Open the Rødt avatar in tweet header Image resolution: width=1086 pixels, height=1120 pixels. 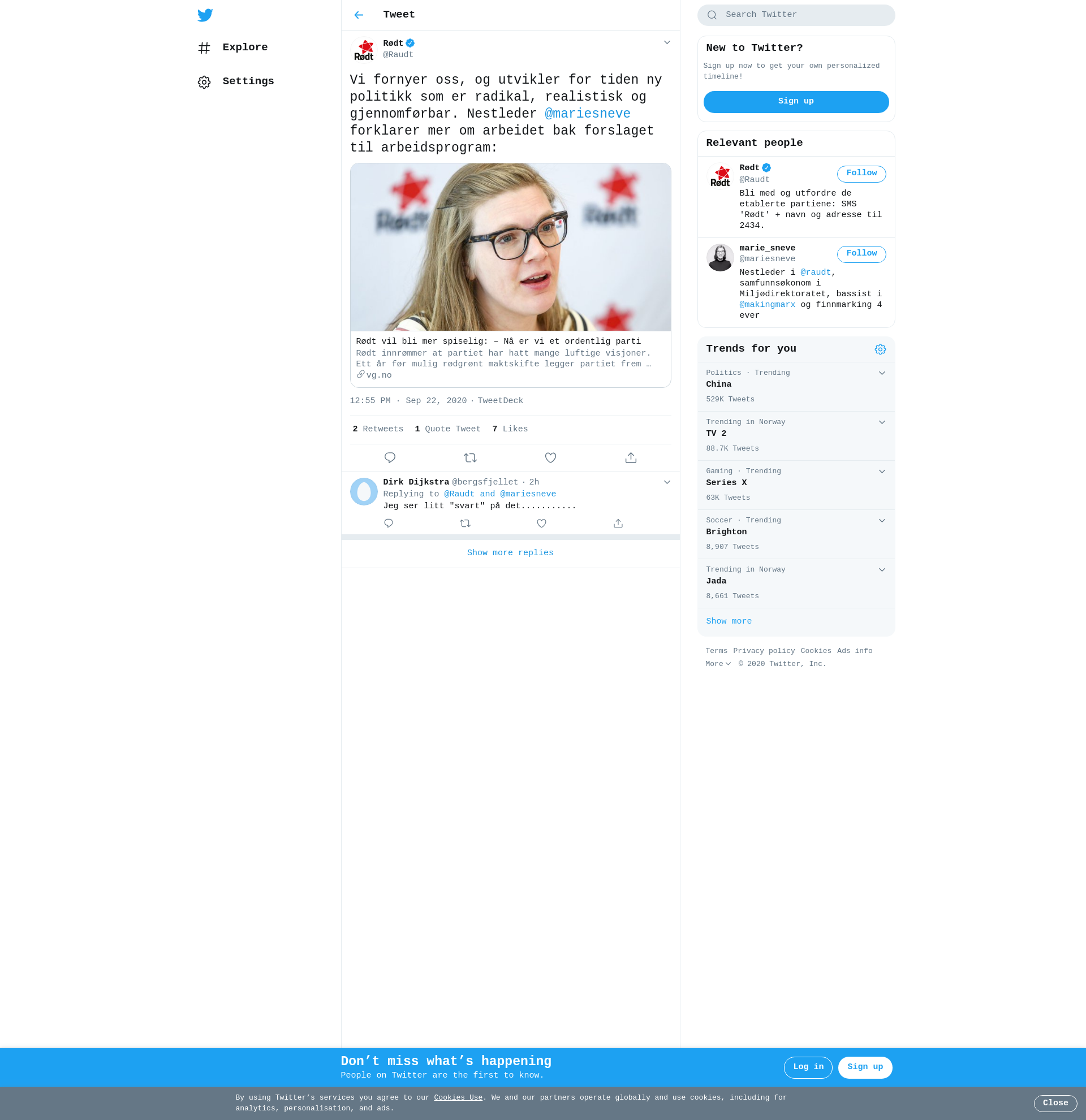364,49
